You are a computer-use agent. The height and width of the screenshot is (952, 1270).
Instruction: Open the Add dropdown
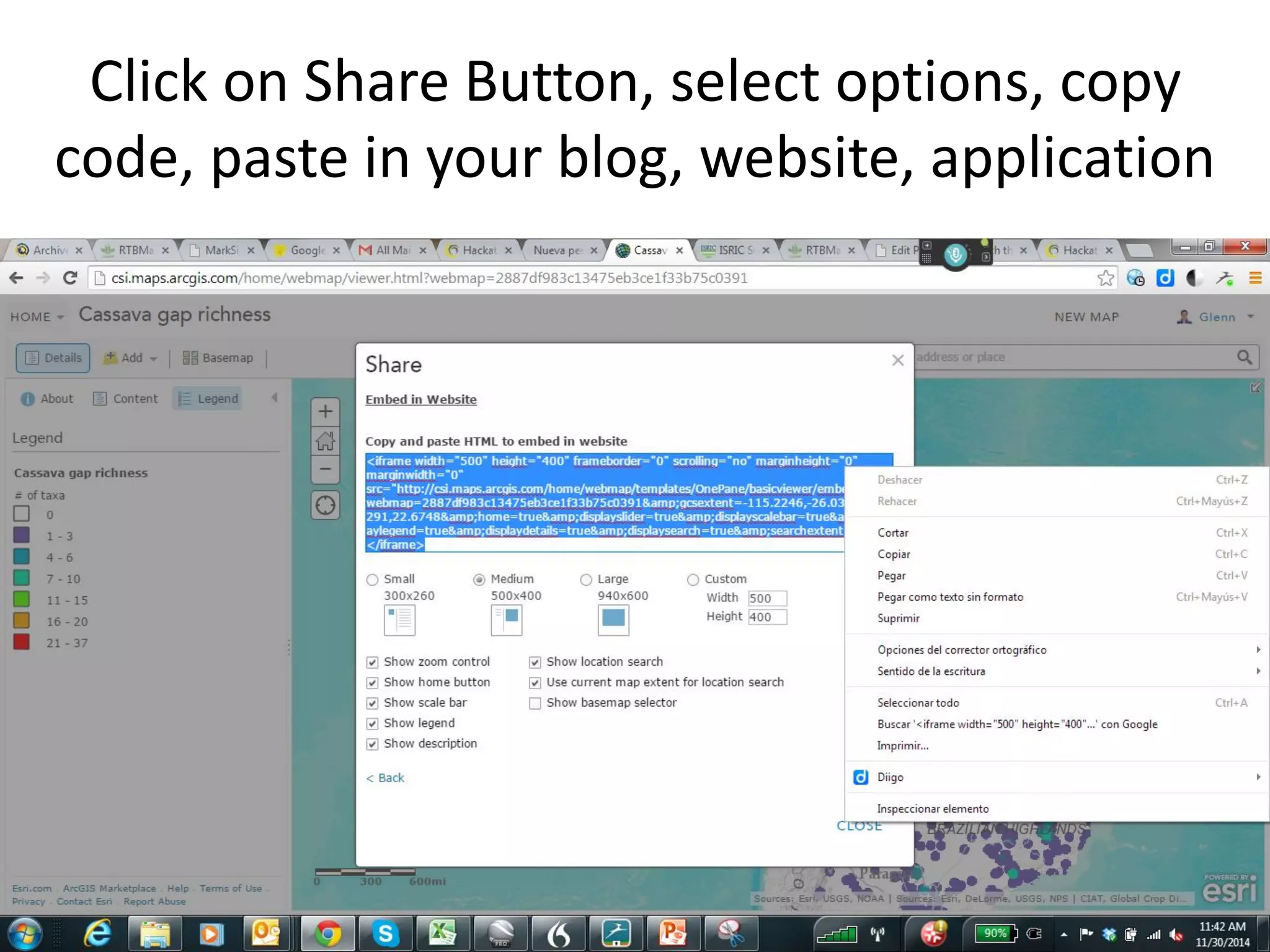pyautogui.click(x=130, y=358)
